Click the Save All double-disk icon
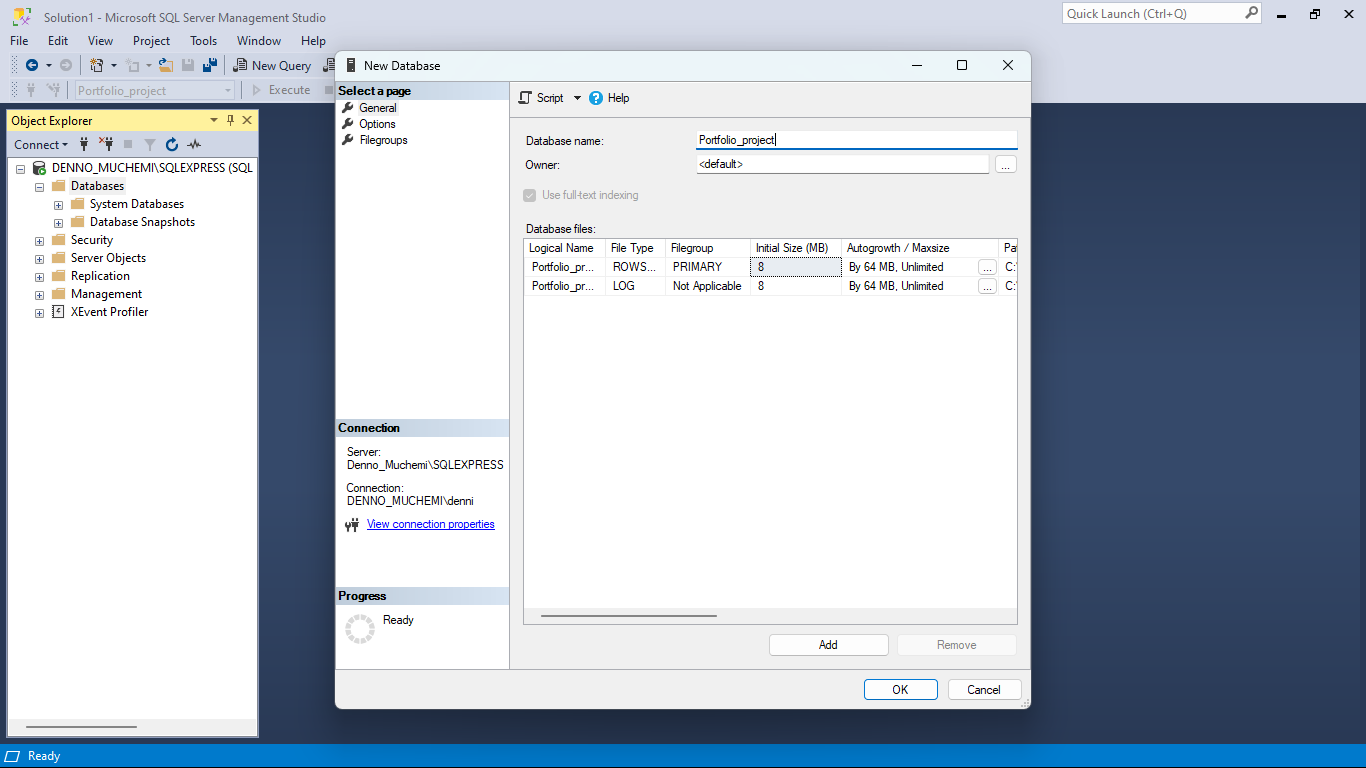1366x768 pixels. [210, 65]
